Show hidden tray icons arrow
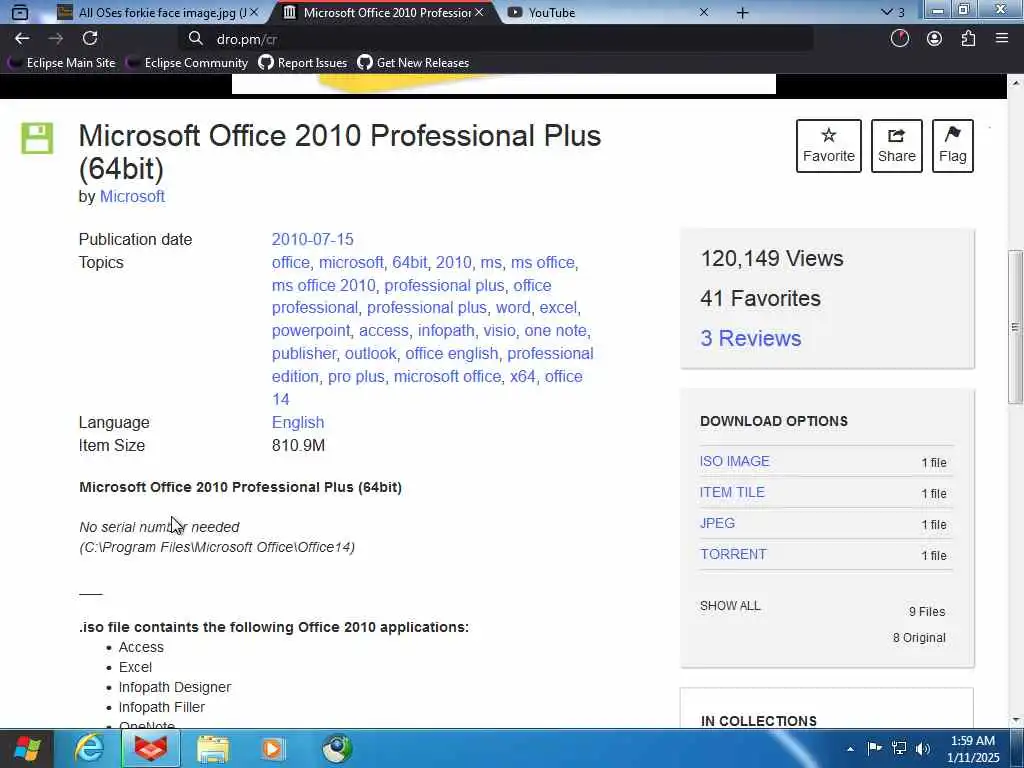The image size is (1024, 768). [850, 749]
